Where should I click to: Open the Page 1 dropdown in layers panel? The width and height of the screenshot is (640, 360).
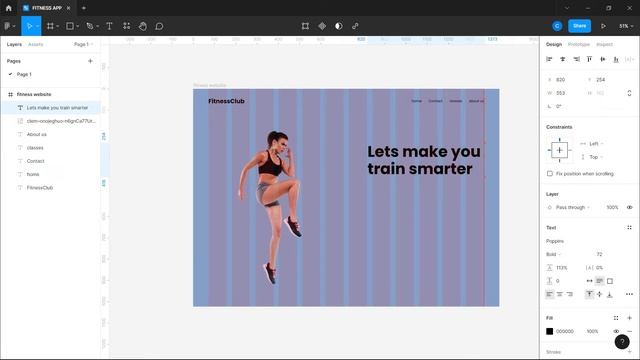[x=84, y=44]
